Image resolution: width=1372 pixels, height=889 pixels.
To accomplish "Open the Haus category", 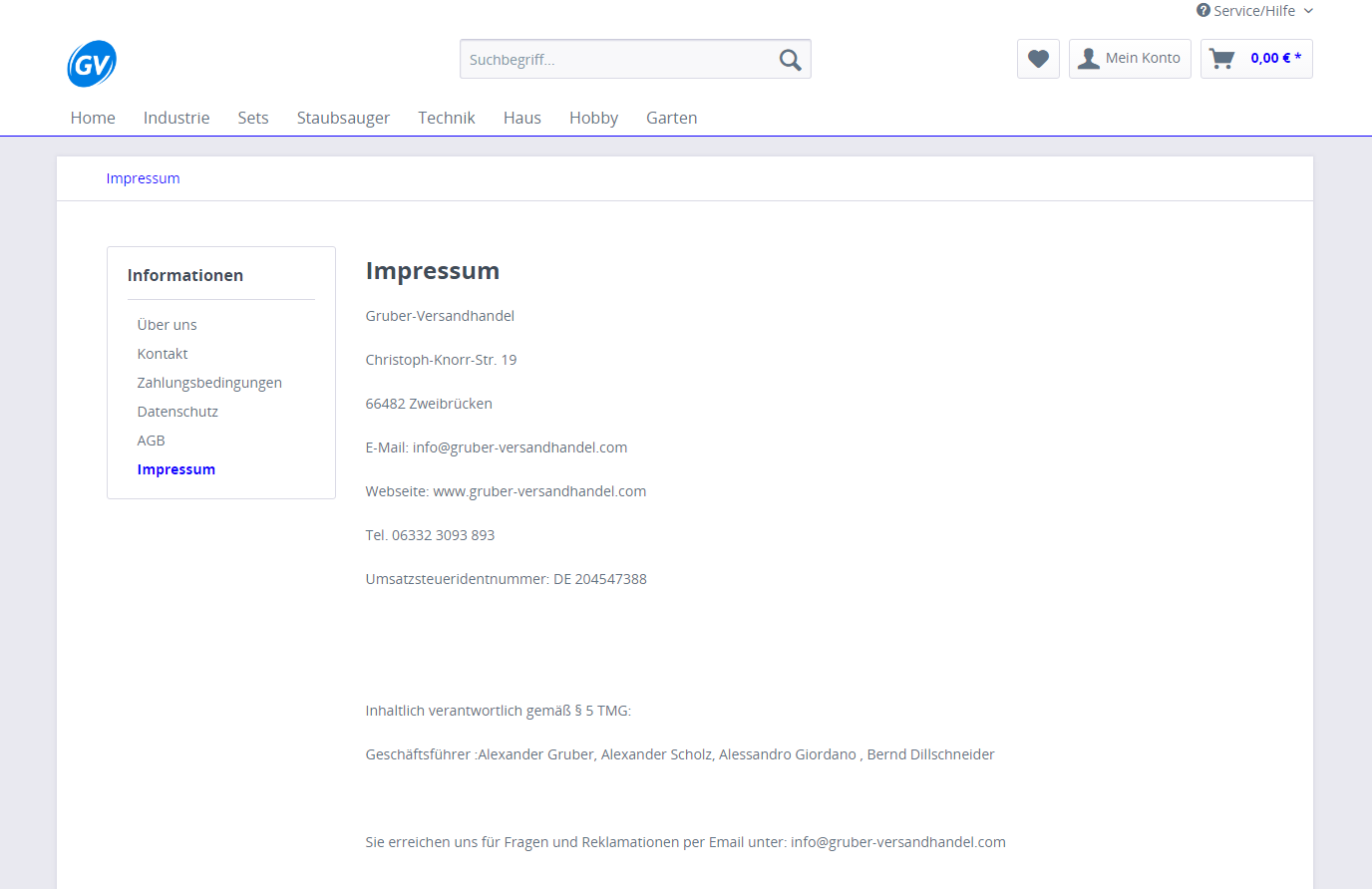I will click(522, 118).
